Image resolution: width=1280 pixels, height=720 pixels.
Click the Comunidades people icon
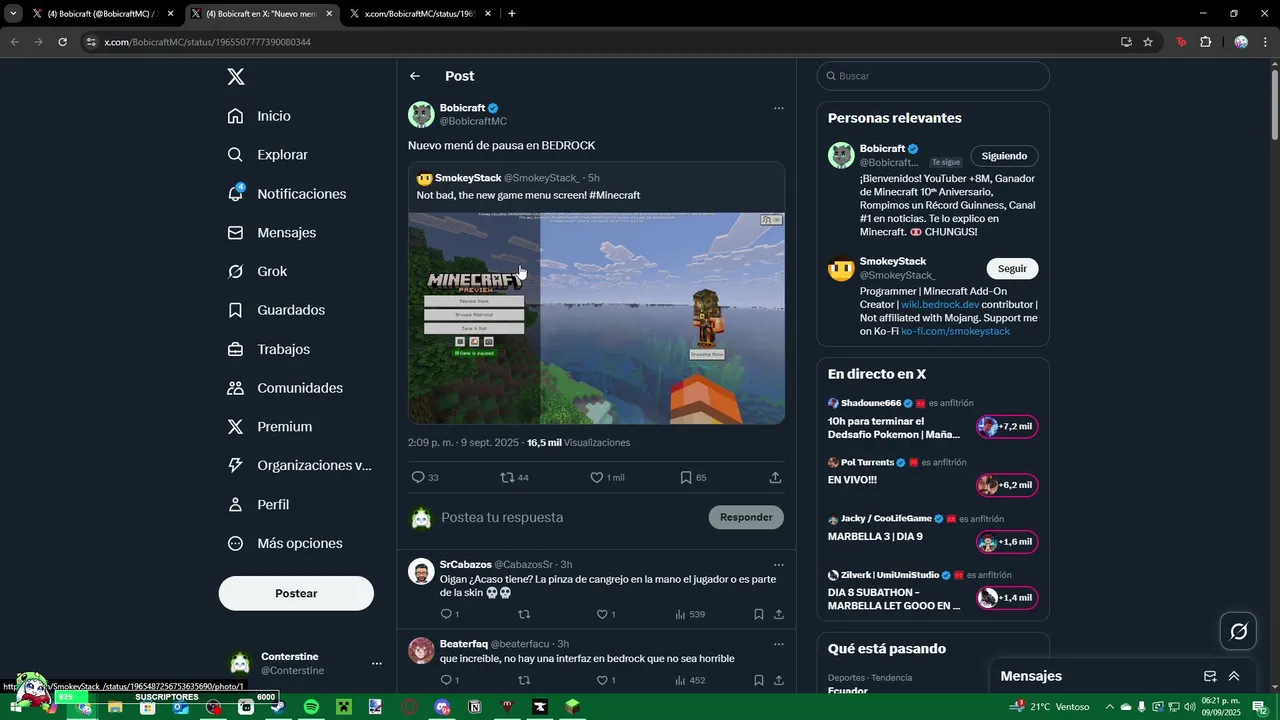(x=235, y=388)
